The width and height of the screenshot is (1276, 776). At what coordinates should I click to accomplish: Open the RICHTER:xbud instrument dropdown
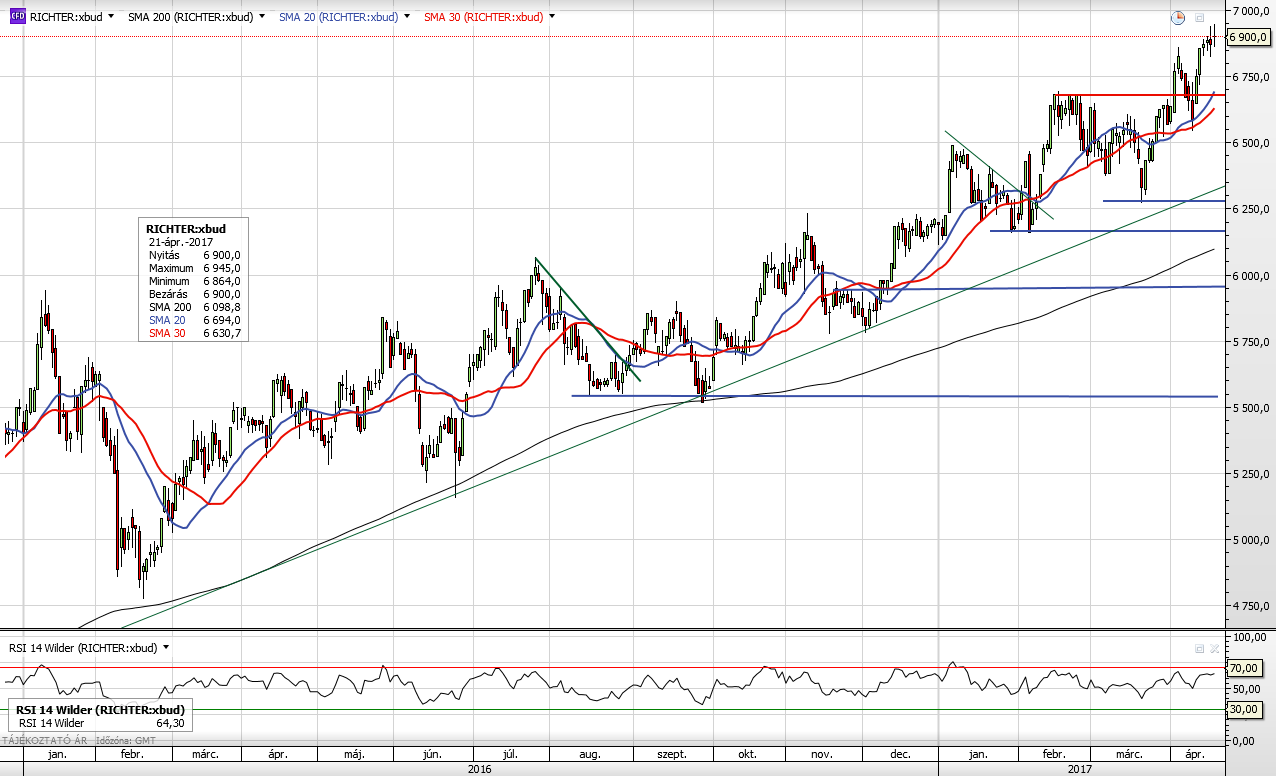coord(109,17)
